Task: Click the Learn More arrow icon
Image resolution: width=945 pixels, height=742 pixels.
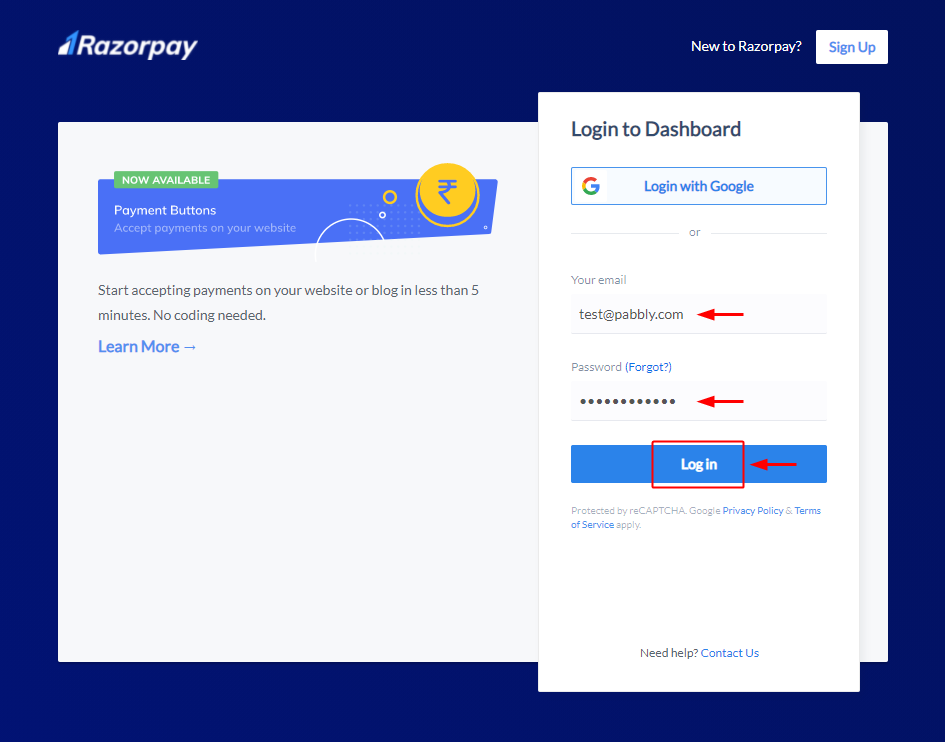Action: click(x=190, y=347)
